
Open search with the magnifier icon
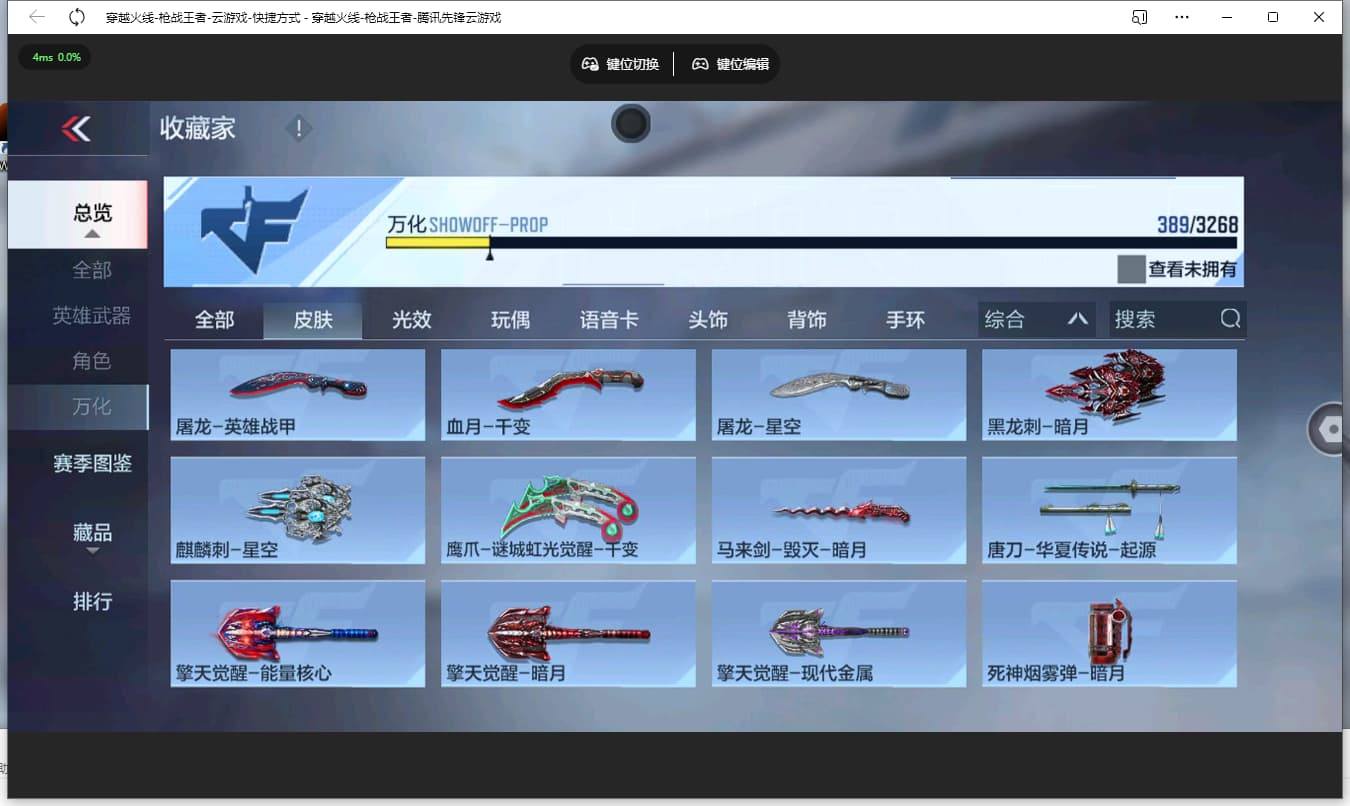(1229, 319)
